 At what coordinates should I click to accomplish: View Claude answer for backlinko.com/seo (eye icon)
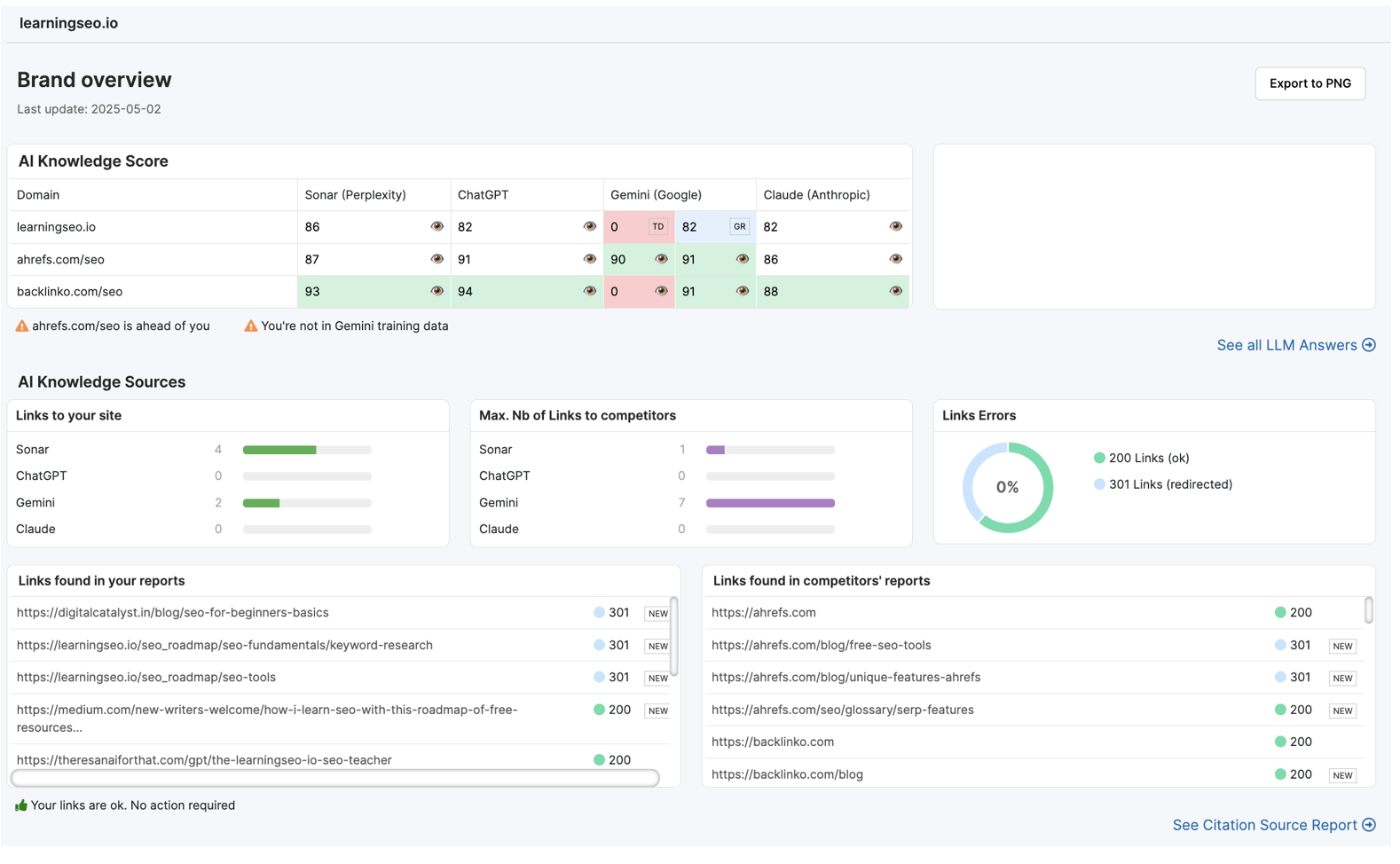895,291
